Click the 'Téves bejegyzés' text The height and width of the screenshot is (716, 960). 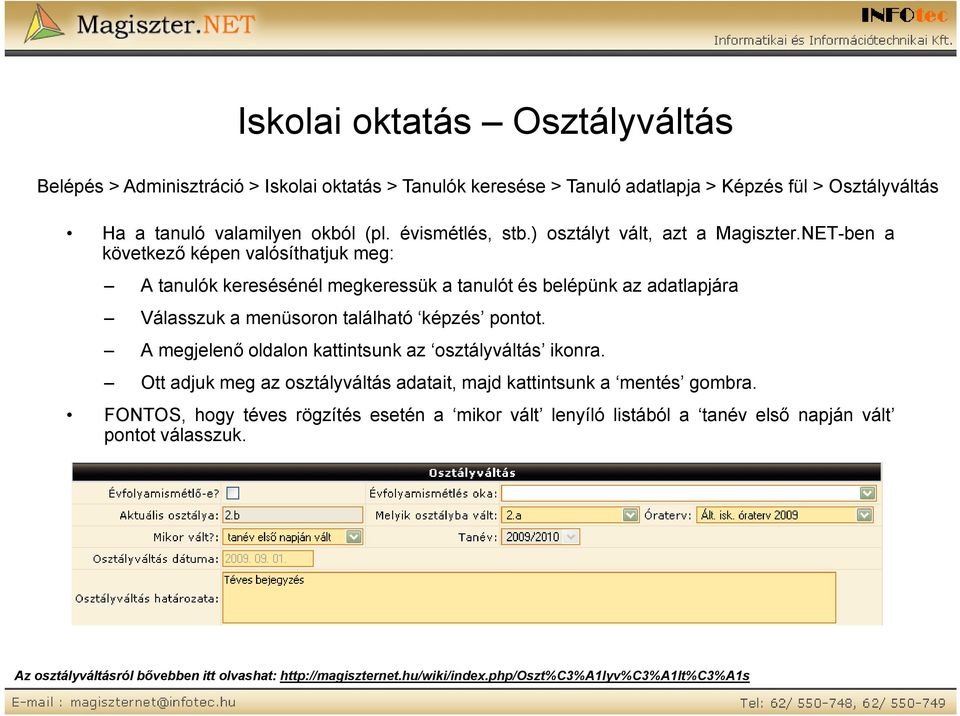(x=264, y=580)
